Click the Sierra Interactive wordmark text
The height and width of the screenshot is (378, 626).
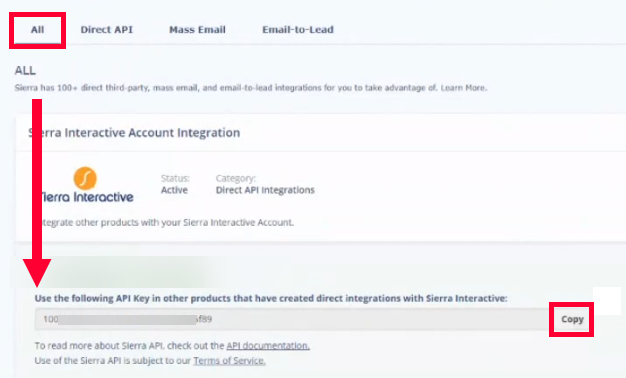pyautogui.click(x=87, y=197)
